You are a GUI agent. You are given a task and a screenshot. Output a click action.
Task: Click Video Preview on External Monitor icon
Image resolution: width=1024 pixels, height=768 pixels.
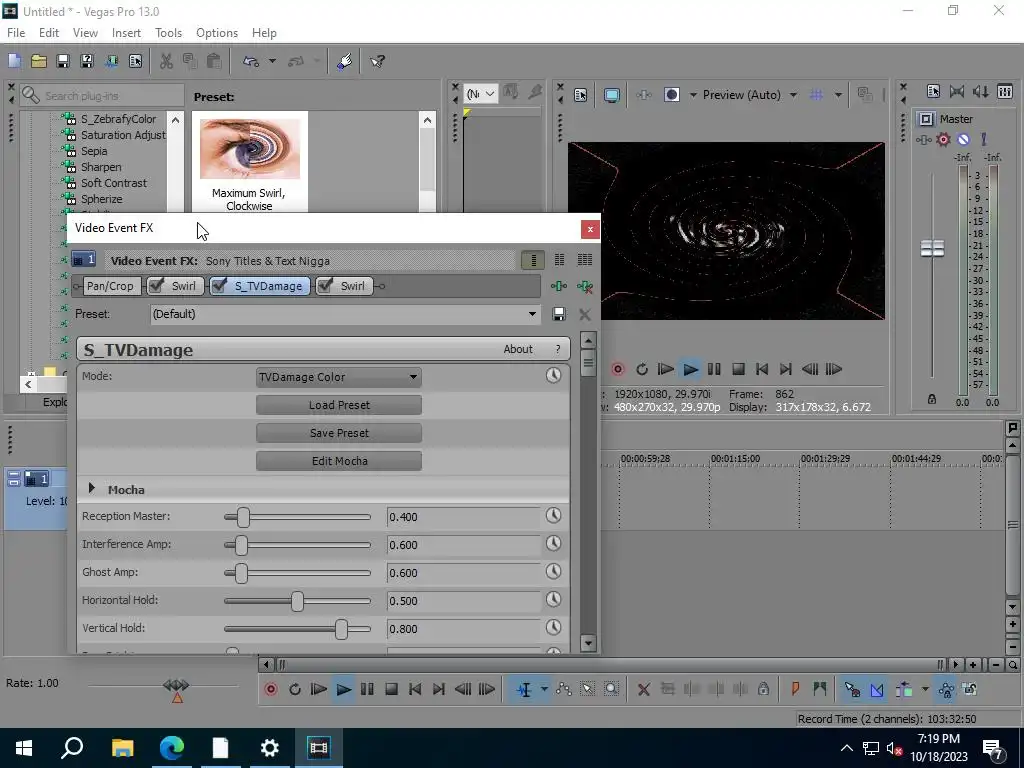(x=612, y=95)
